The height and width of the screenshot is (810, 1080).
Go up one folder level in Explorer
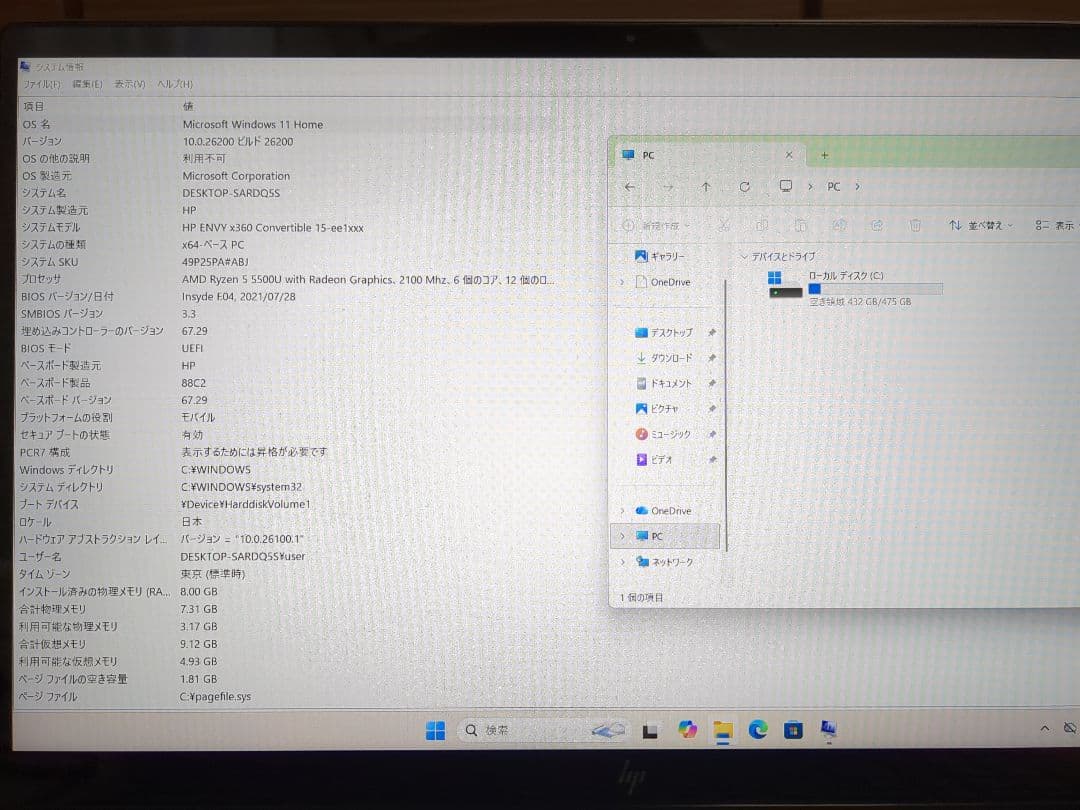[x=705, y=187]
